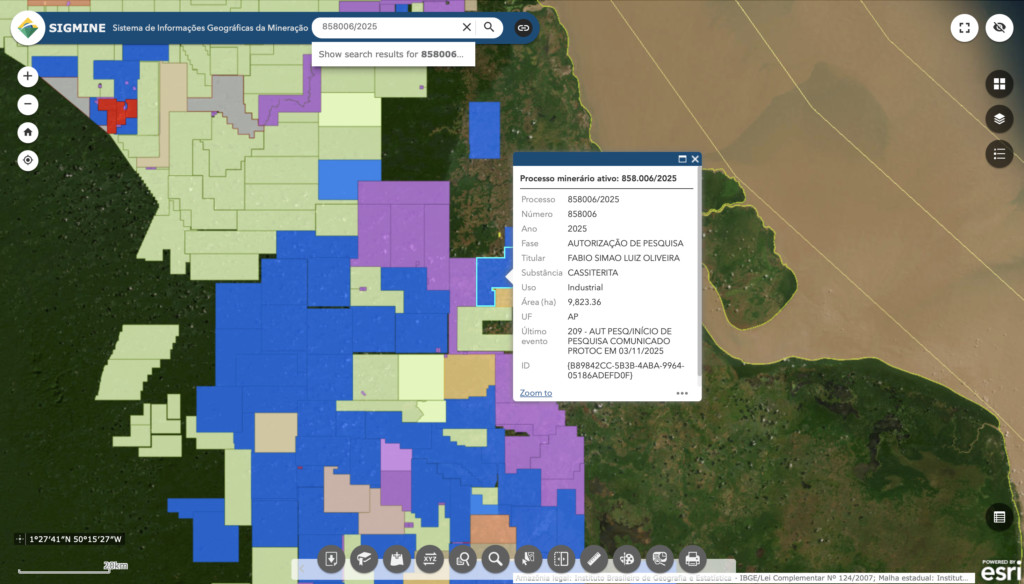Image resolution: width=1024 pixels, height=584 pixels.
Task: Open the print map tool
Action: [x=692, y=559]
